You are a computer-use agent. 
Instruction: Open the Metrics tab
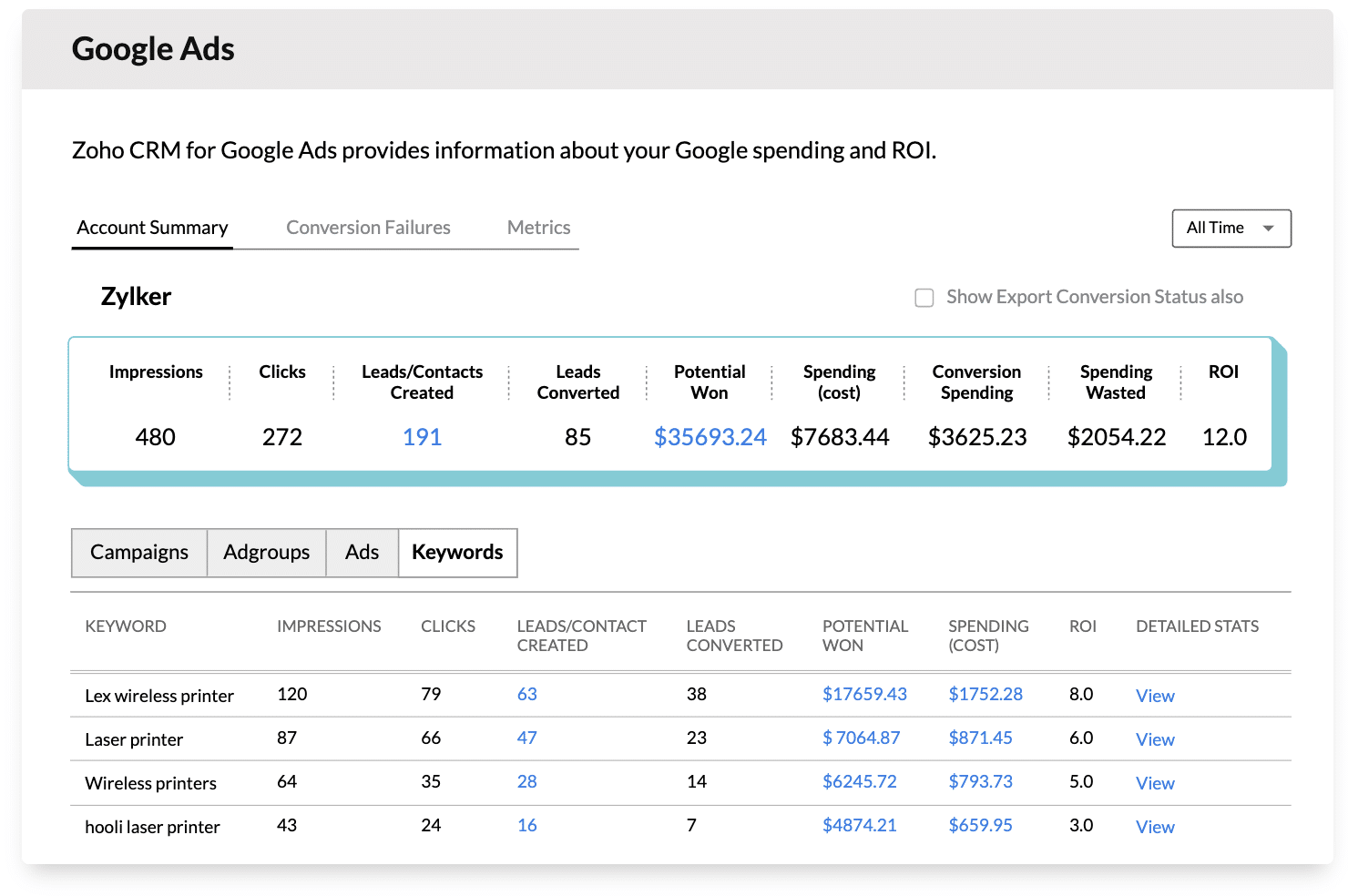tap(538, 228)
